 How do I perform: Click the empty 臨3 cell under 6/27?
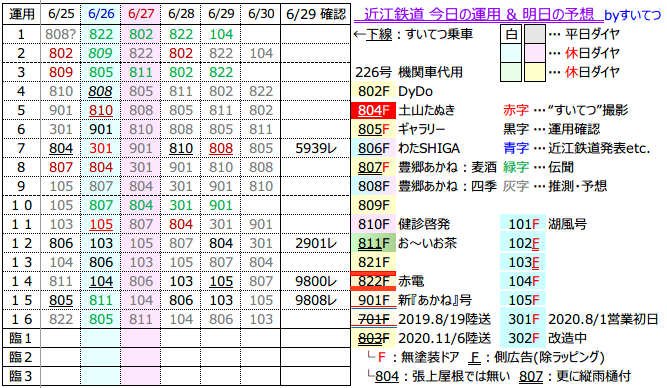141,376
